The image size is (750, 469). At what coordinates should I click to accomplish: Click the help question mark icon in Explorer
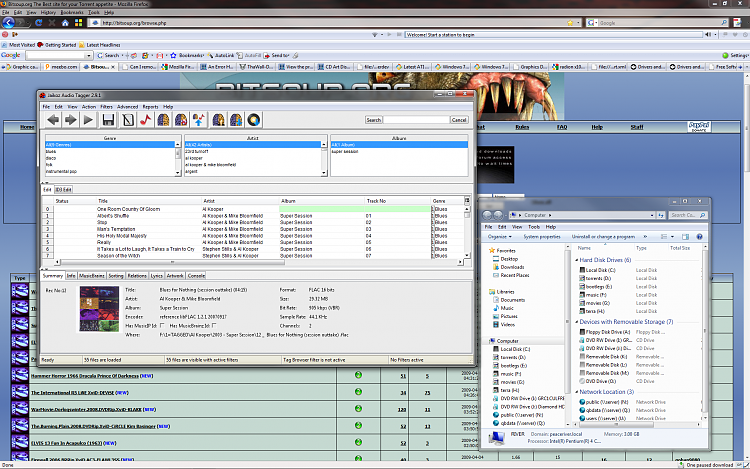[x=699, y=237]
